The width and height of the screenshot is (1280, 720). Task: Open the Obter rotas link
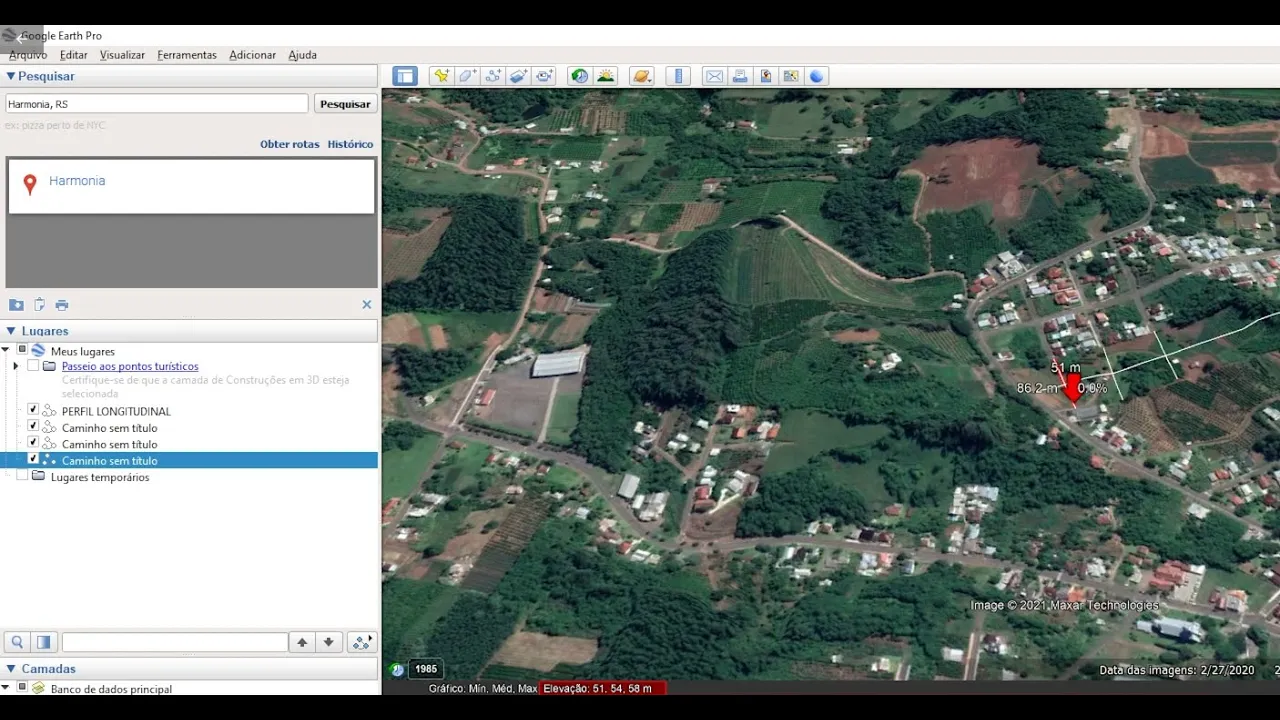click(x=290, y=144)
